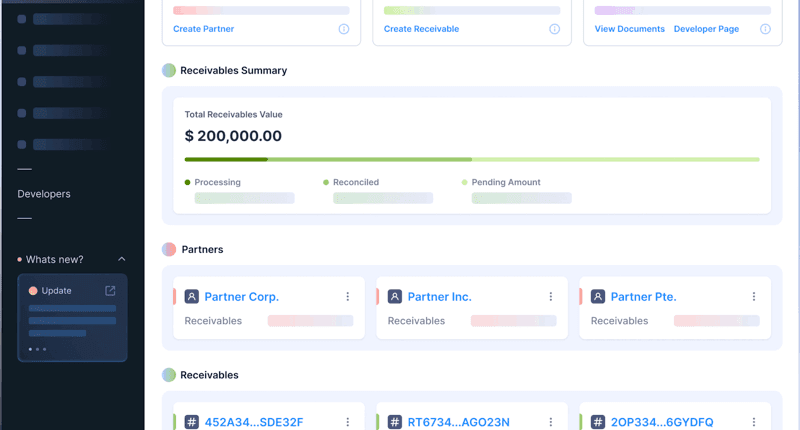Click hash icon for RT6734...AGO23N receivable
This screenshot has width=800, height=430.
click(x=395, y=422)
